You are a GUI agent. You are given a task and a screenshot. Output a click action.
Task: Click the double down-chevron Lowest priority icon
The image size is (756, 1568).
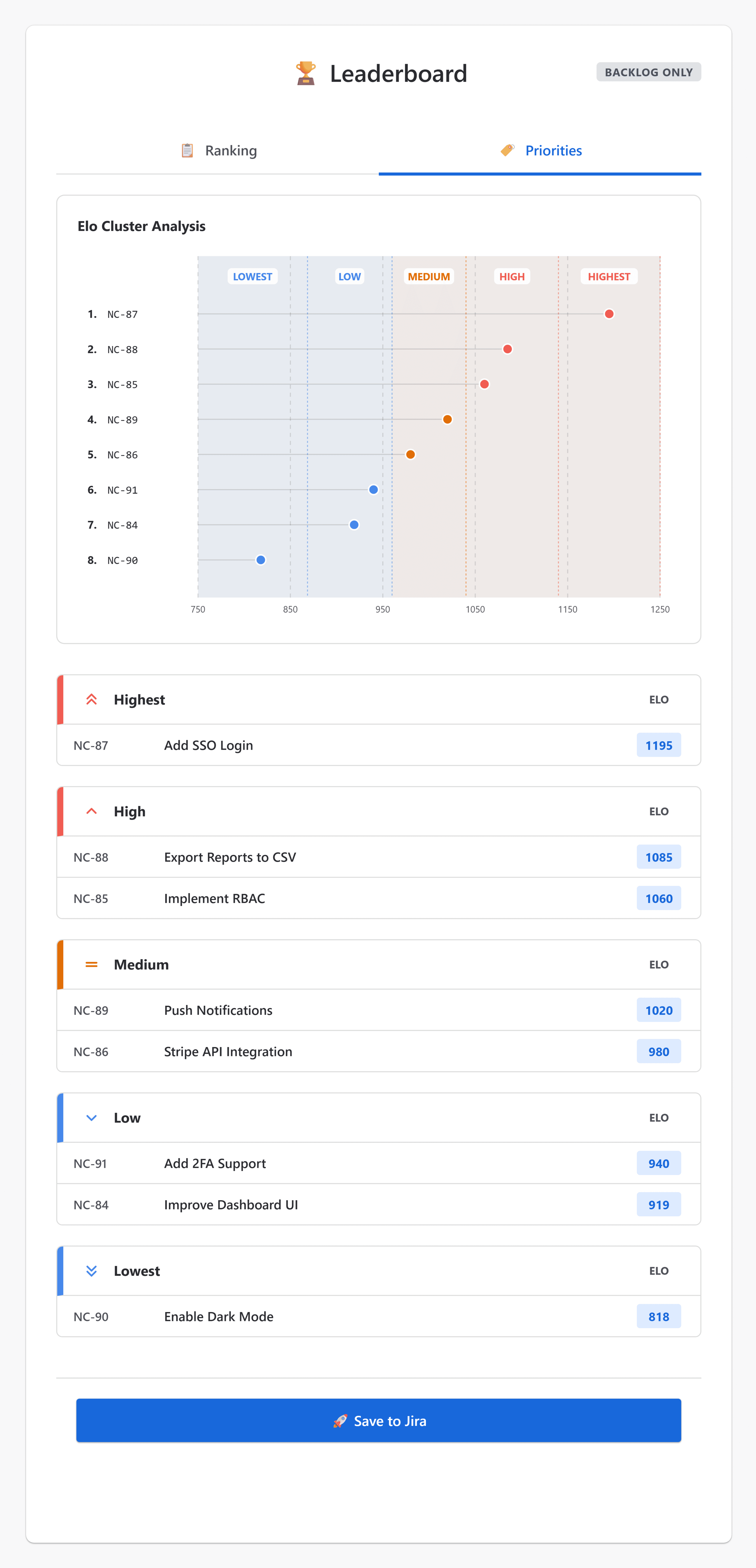[91, 1271]
